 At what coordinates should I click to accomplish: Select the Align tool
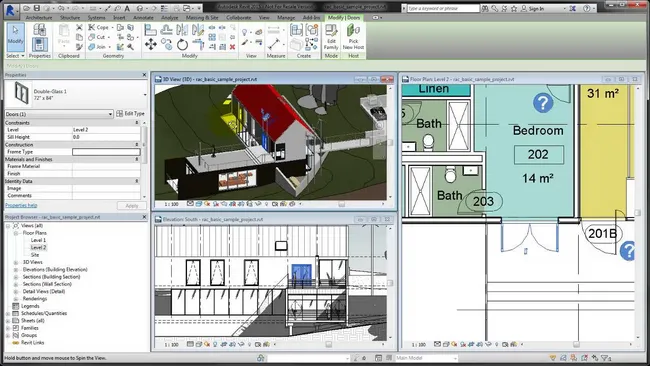pos(150,30)
